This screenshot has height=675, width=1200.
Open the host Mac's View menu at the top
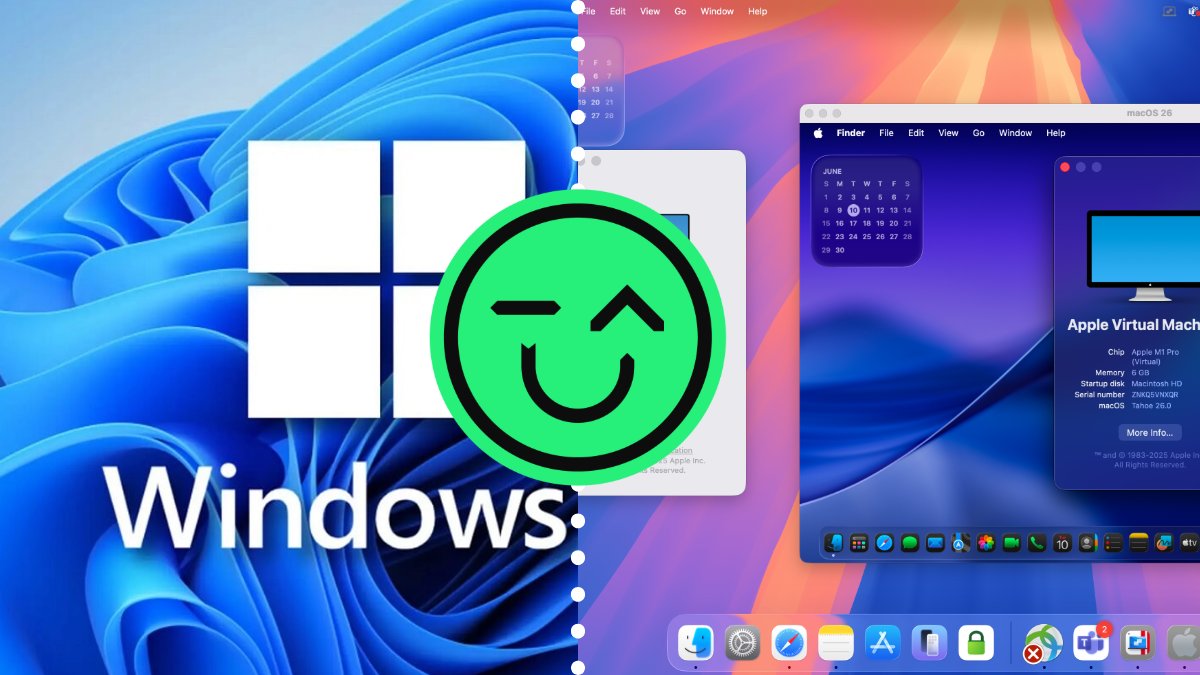point(650,11)
